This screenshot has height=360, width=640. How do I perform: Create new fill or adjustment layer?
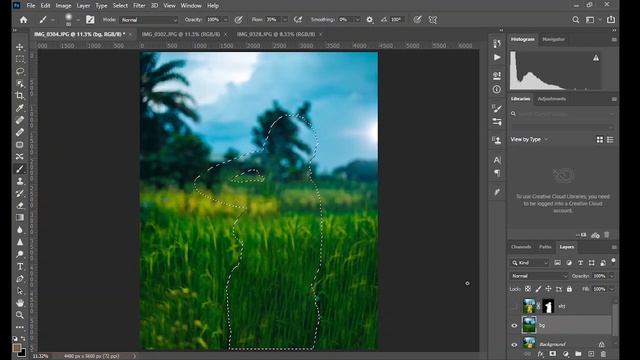click(x=565, y=354)
